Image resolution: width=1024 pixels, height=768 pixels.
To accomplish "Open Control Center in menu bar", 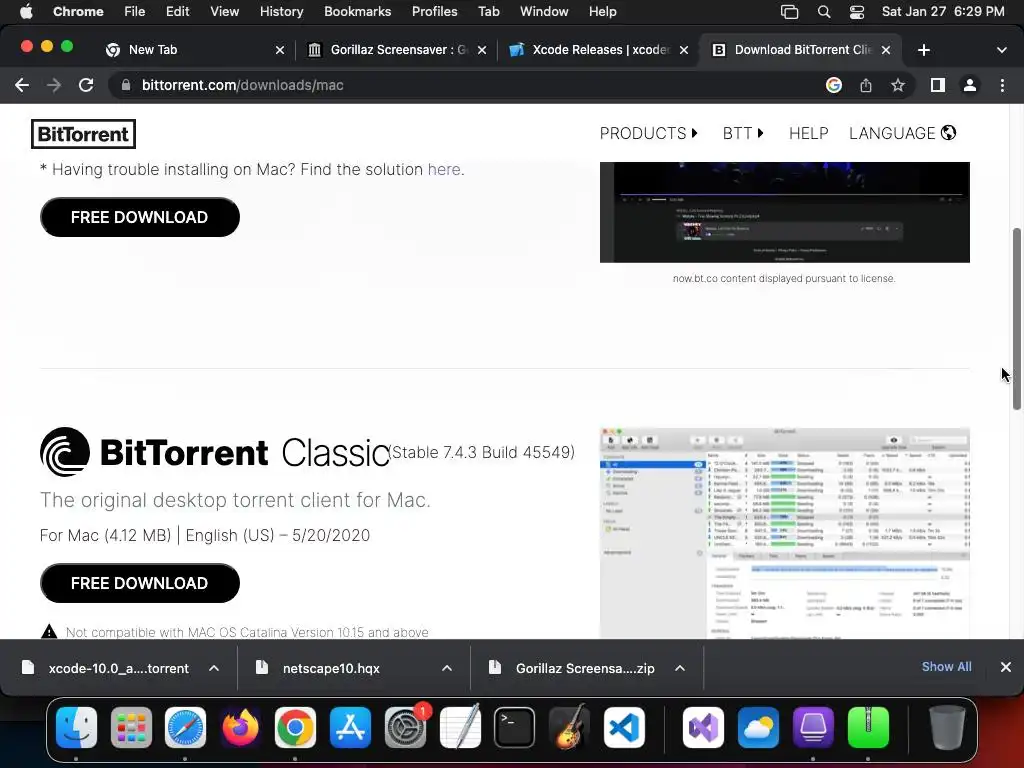I will click(x=857, y=12).
